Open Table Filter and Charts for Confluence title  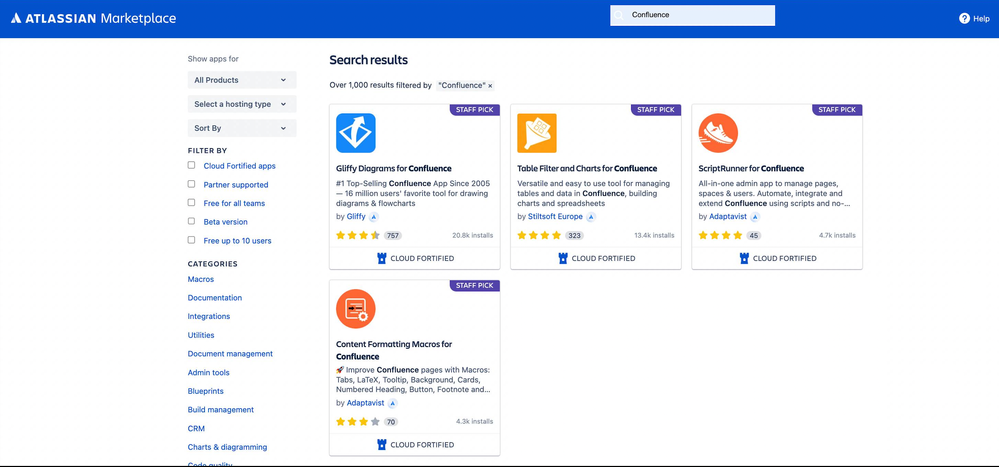click(x=587, y=169)
